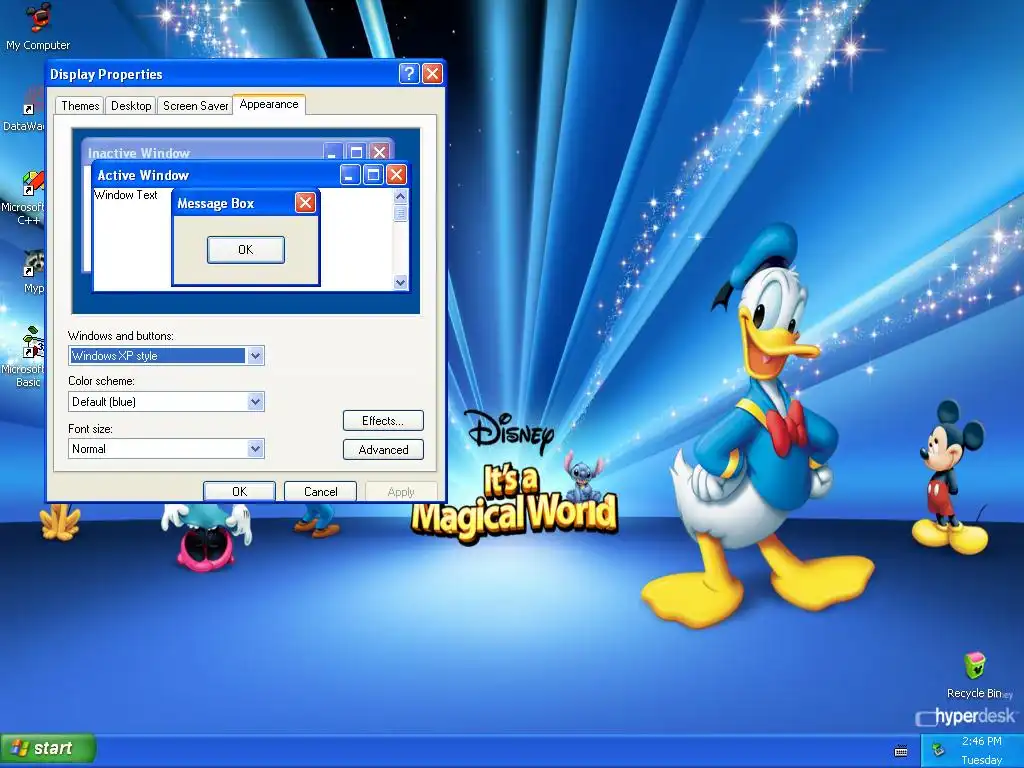Click the Effects... button
This screenshot has height=768, width=1024.
click(383, 421)
